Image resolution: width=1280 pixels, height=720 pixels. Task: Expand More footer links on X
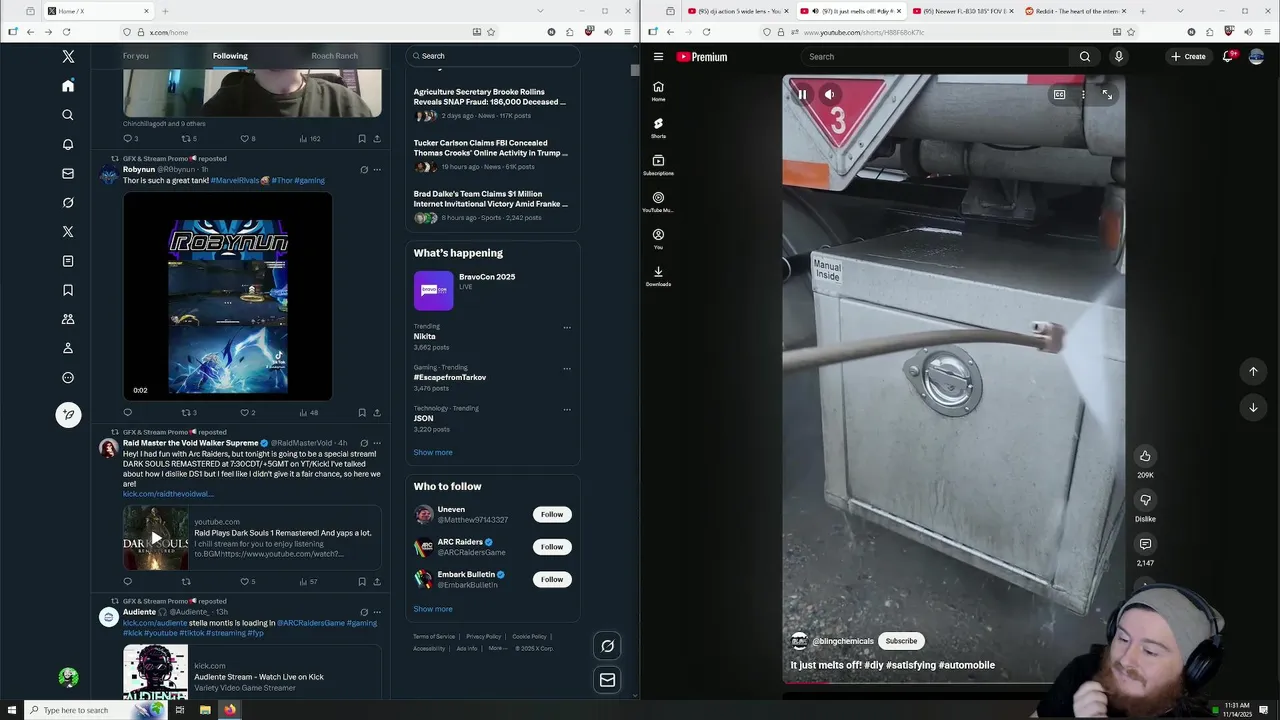click(x=497, y=648)
